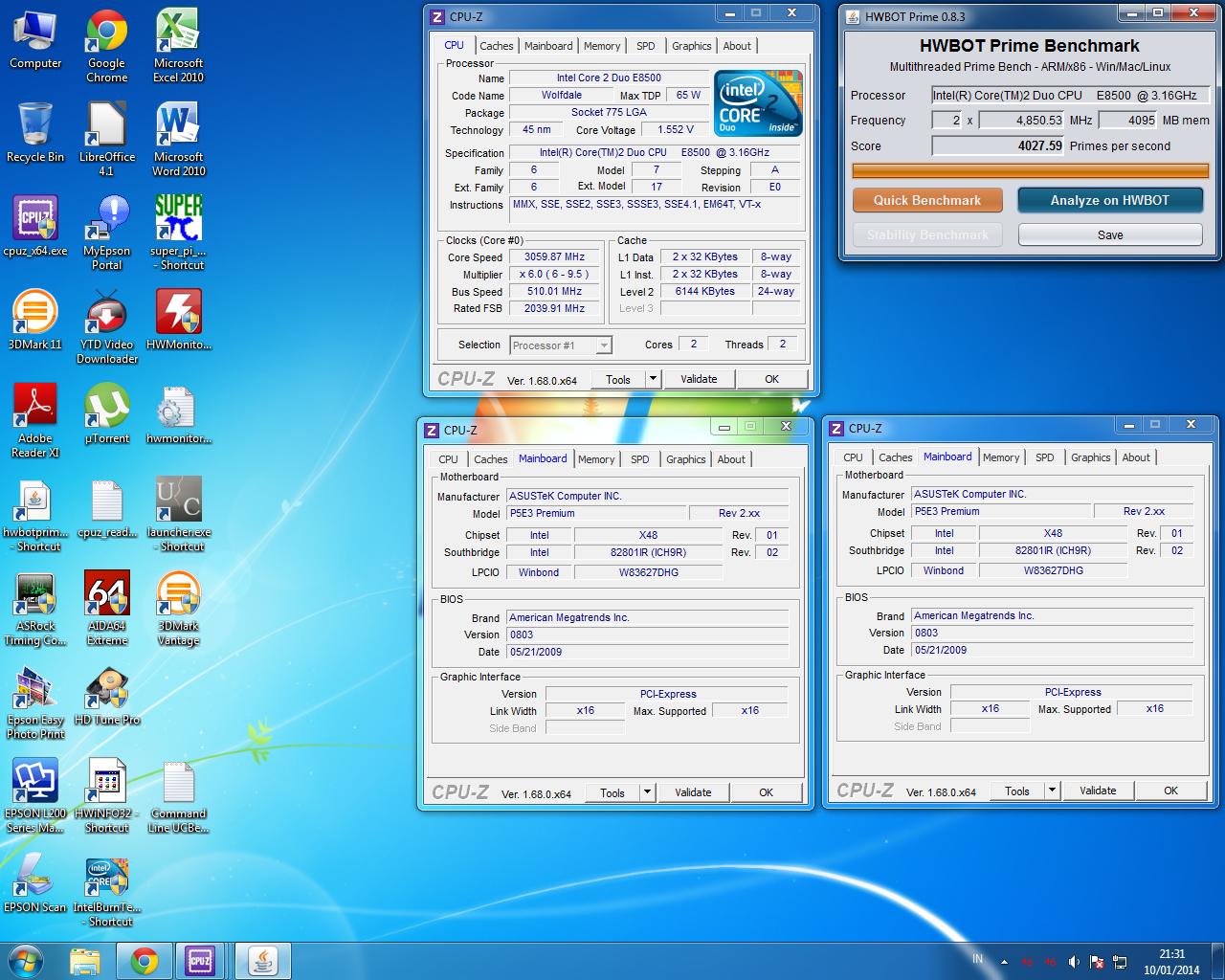Click Frequency field showing 4,850.53
The image size is (1225, 980).
click(1021, 120)
